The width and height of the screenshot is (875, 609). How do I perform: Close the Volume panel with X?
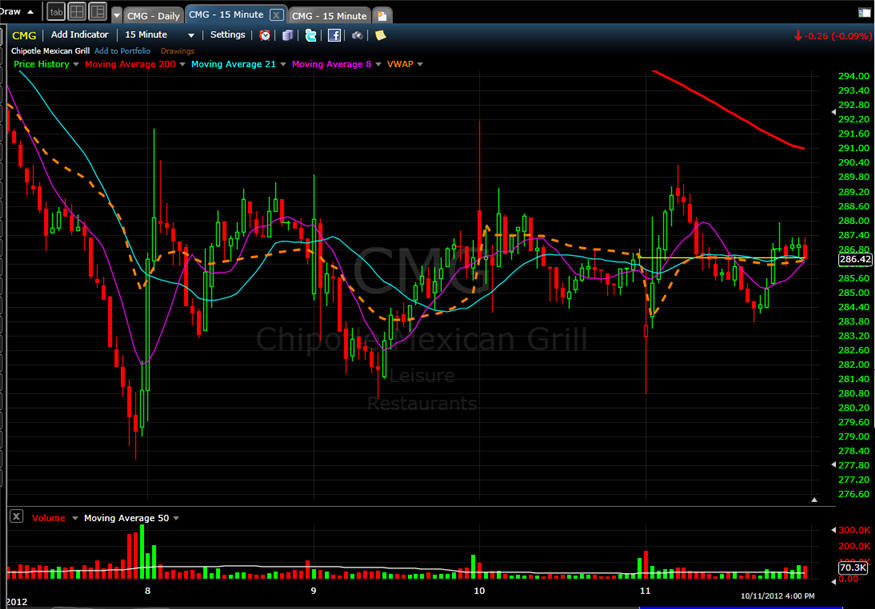pyautogui.click(x=17, y=516)
